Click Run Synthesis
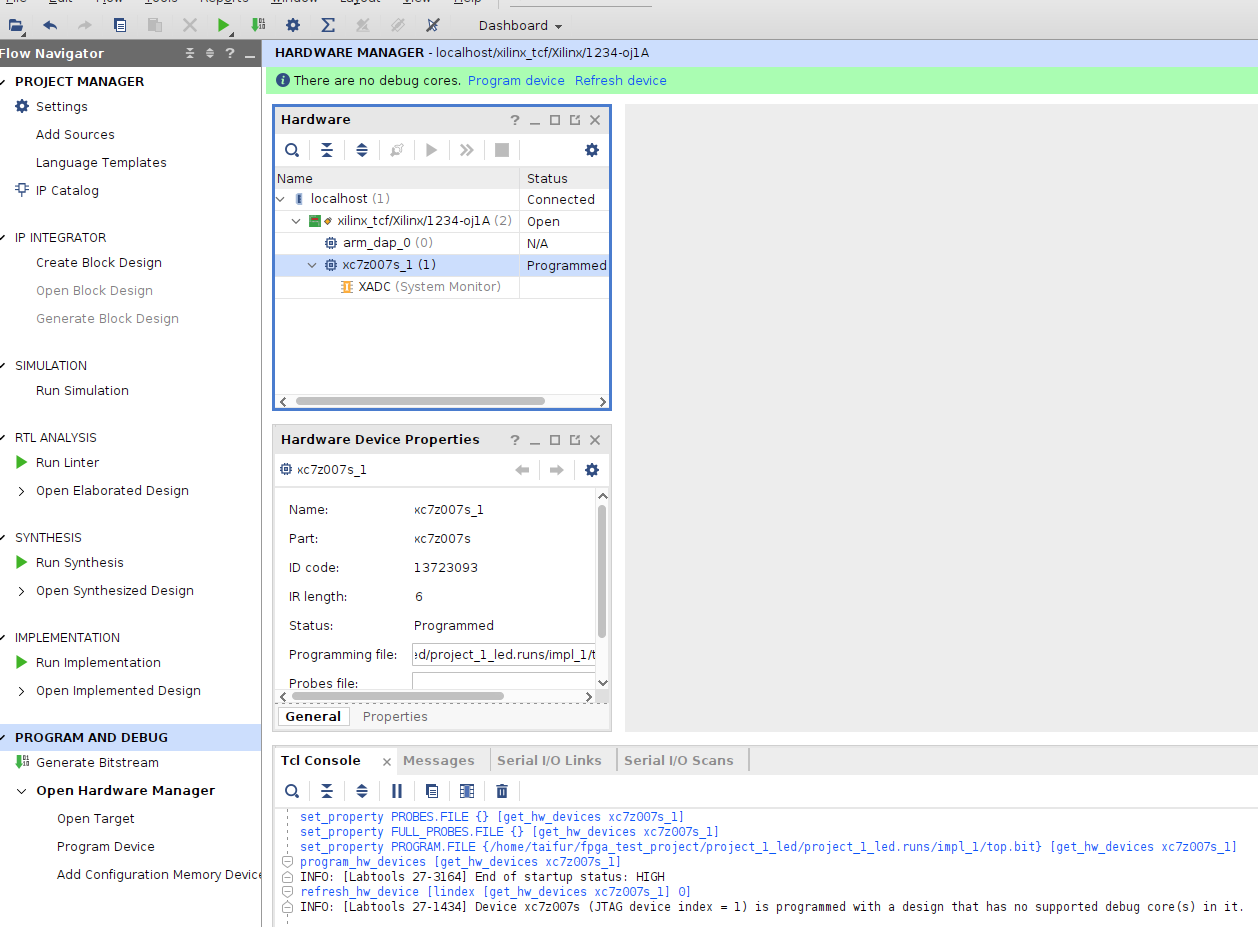1258x927 pixels. pyautogui.click(x=80, y=563)
